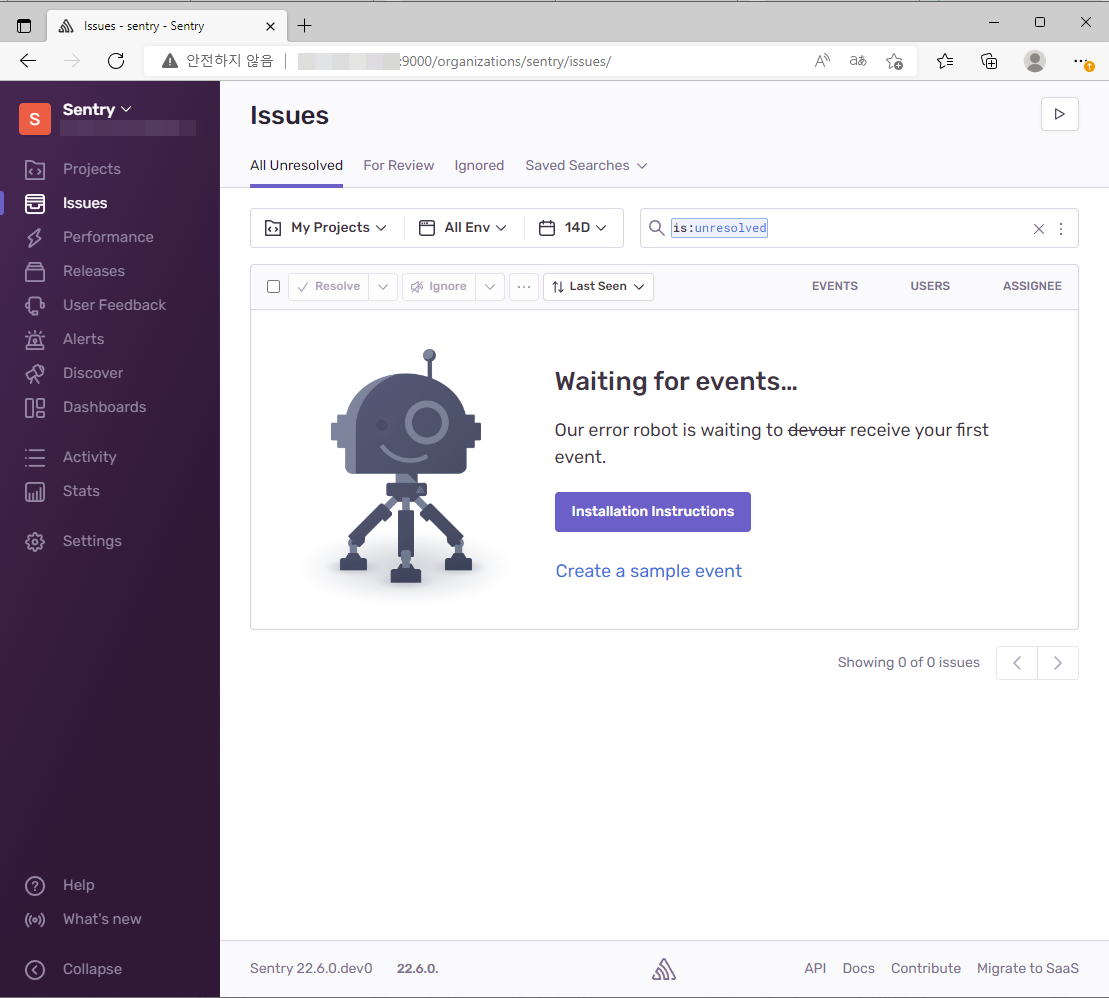
Task: Toggle the vertical tabs button
Action: [x=24, y=26]
